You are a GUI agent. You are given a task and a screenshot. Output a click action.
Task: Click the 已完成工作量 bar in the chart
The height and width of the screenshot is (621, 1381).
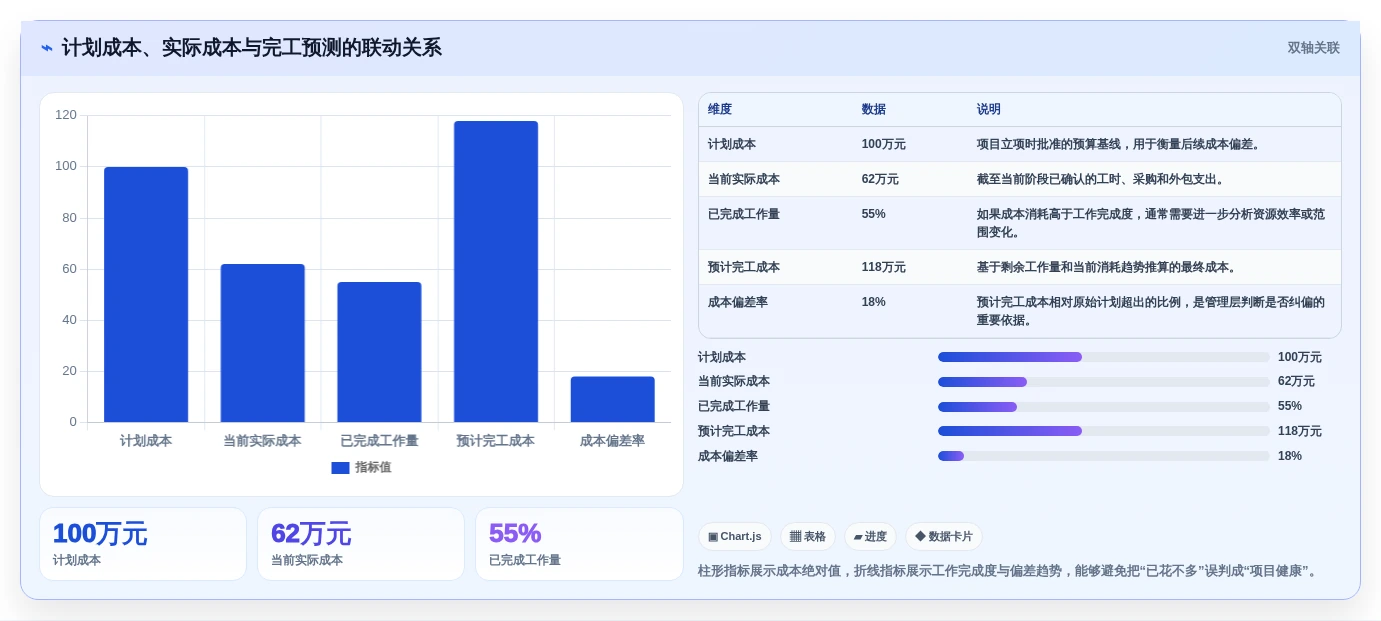click(x=379, y=352)
